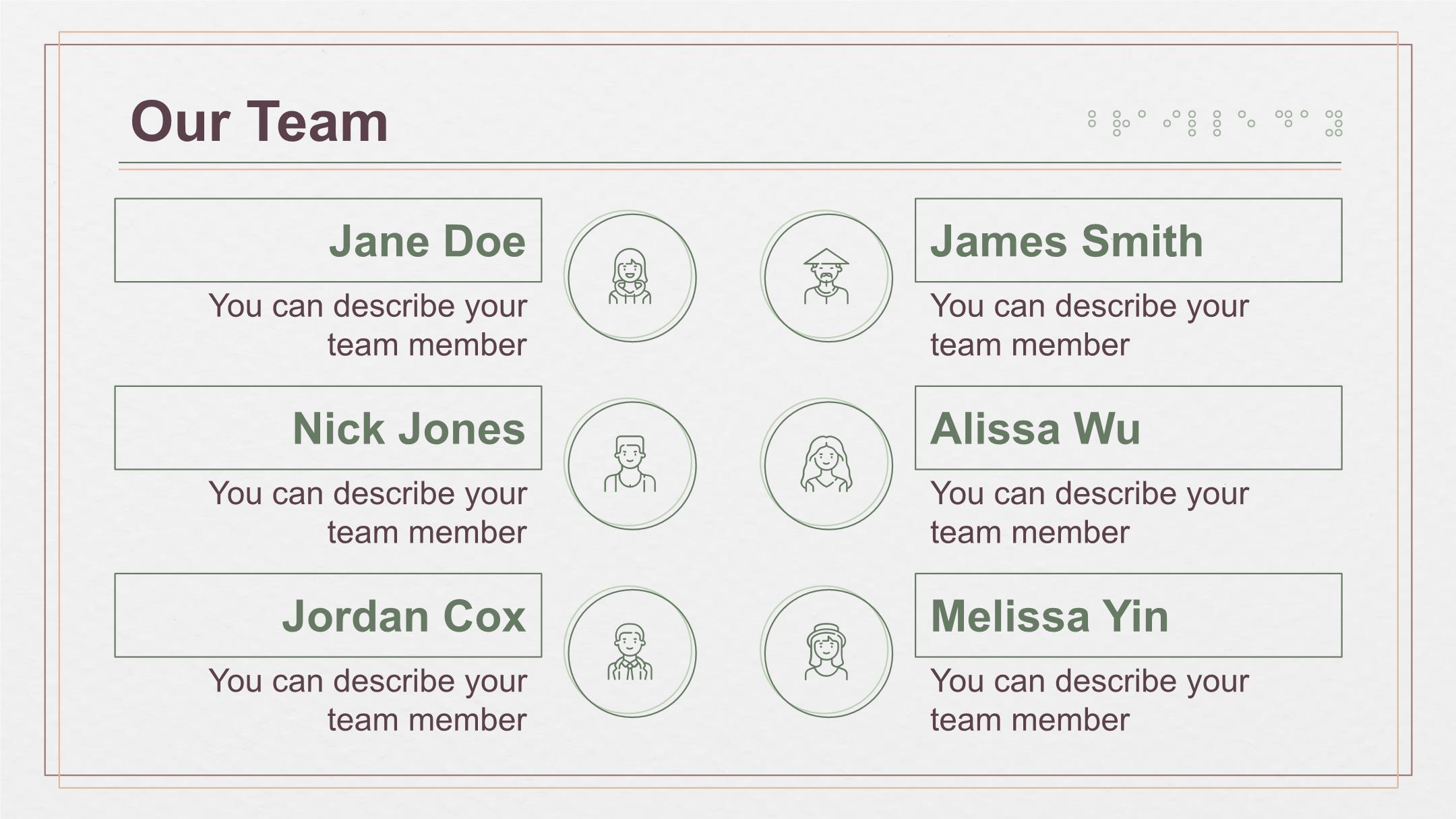Viewport: 1456px width, 819px height.
Task: Select James Smith's conical hat avatar icon
Action: coord(826,276)
